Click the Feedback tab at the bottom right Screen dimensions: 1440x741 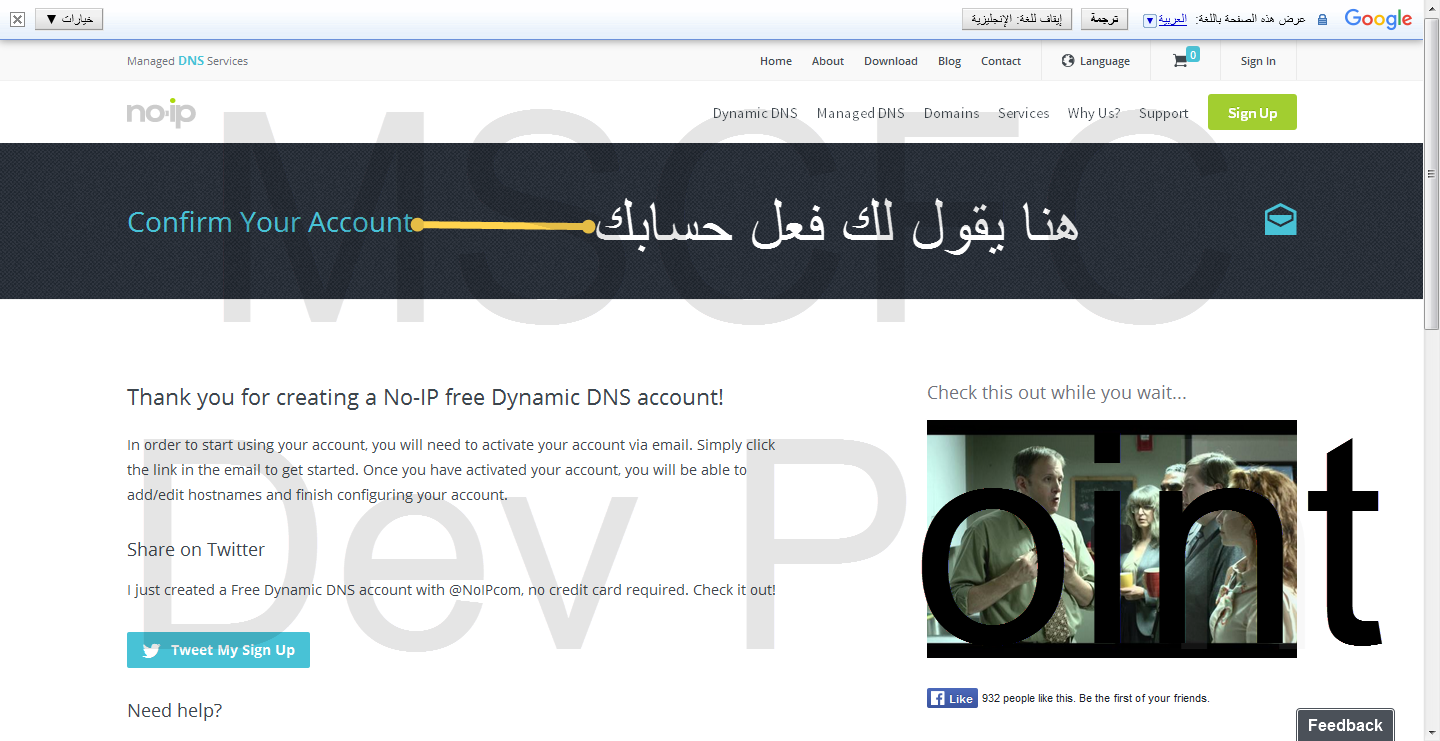pos(1345,725)
